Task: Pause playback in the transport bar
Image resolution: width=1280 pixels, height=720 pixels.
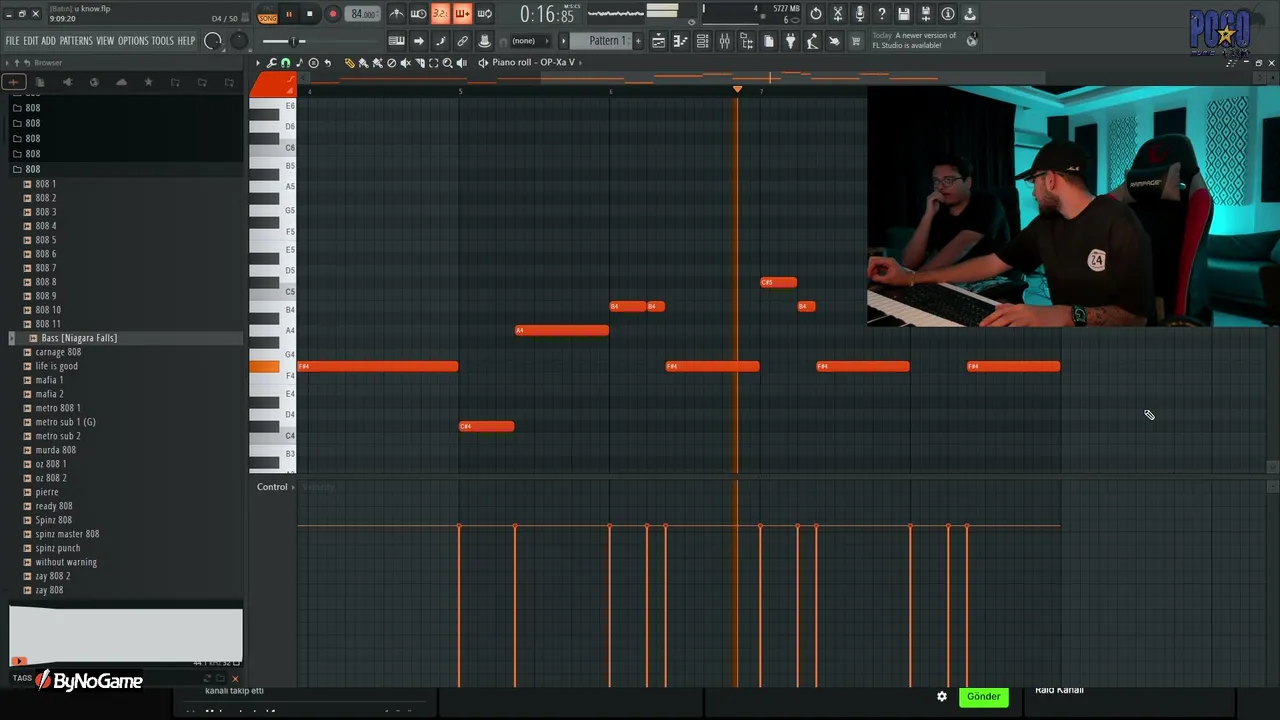Action: coord(289,14)
